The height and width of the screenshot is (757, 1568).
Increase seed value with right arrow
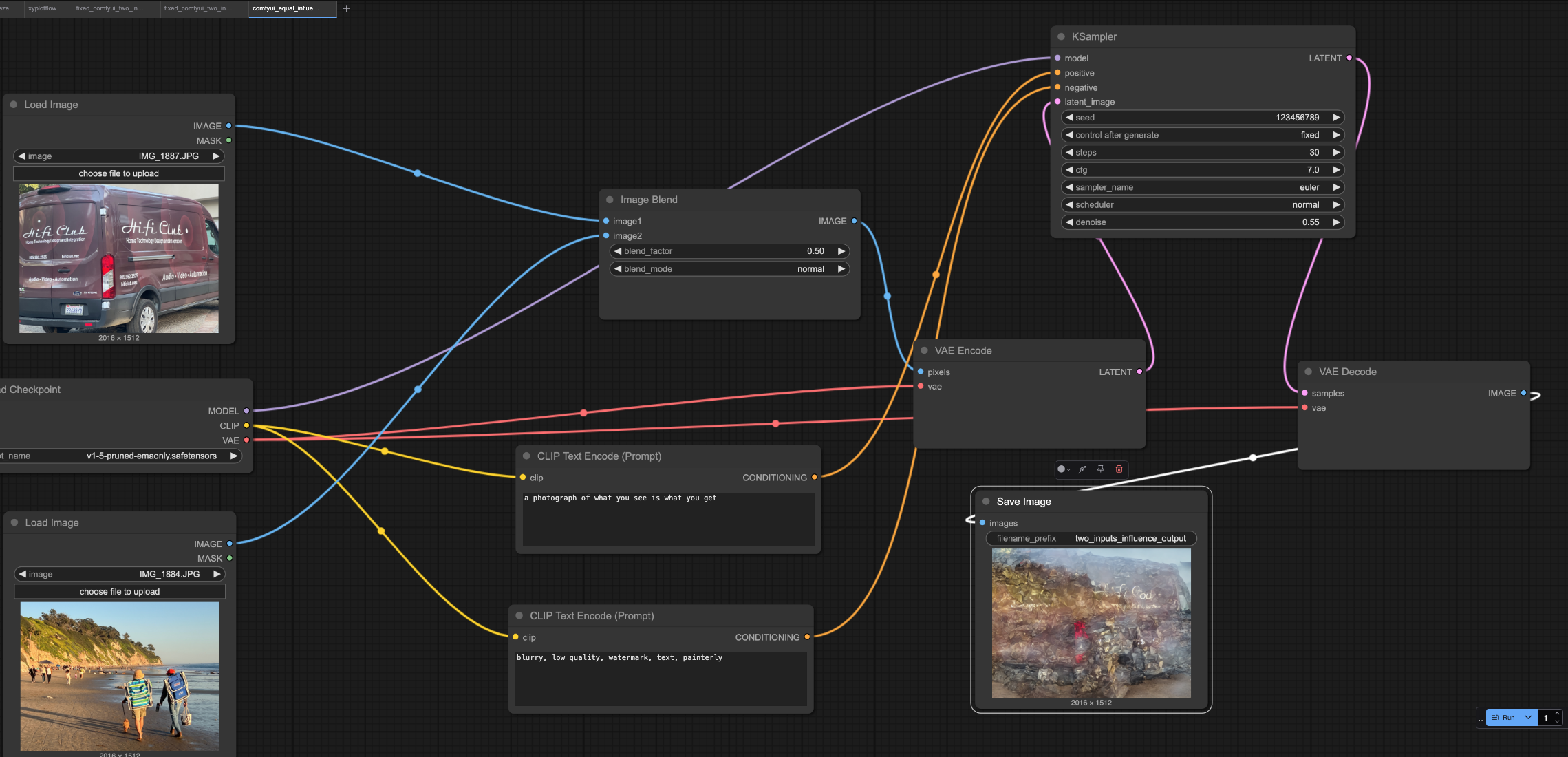[x=1336, y=118]
